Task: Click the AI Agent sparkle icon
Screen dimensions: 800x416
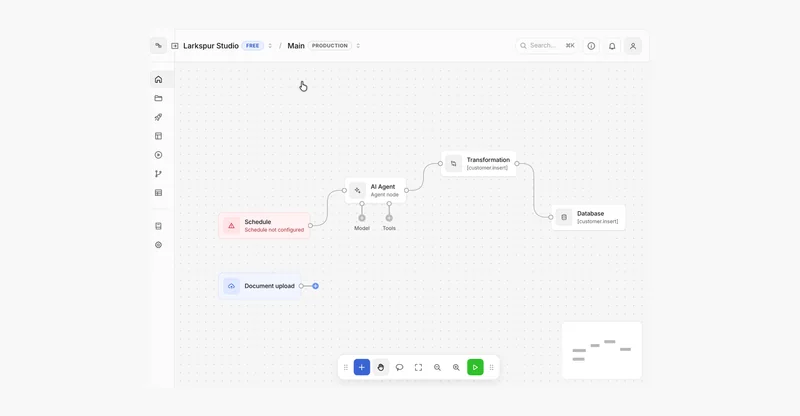Action: tap(357, 190)
